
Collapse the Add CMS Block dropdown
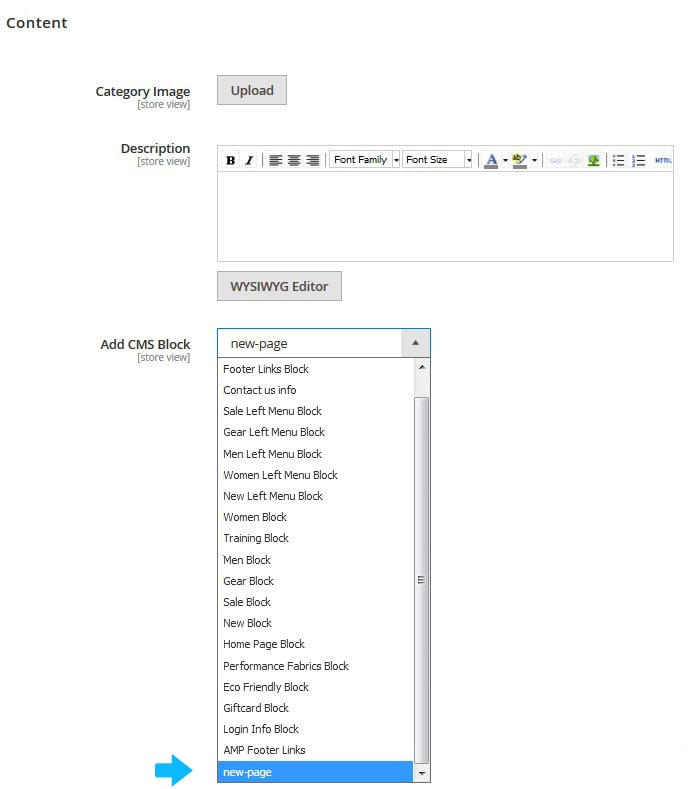[x=415, y=343]
